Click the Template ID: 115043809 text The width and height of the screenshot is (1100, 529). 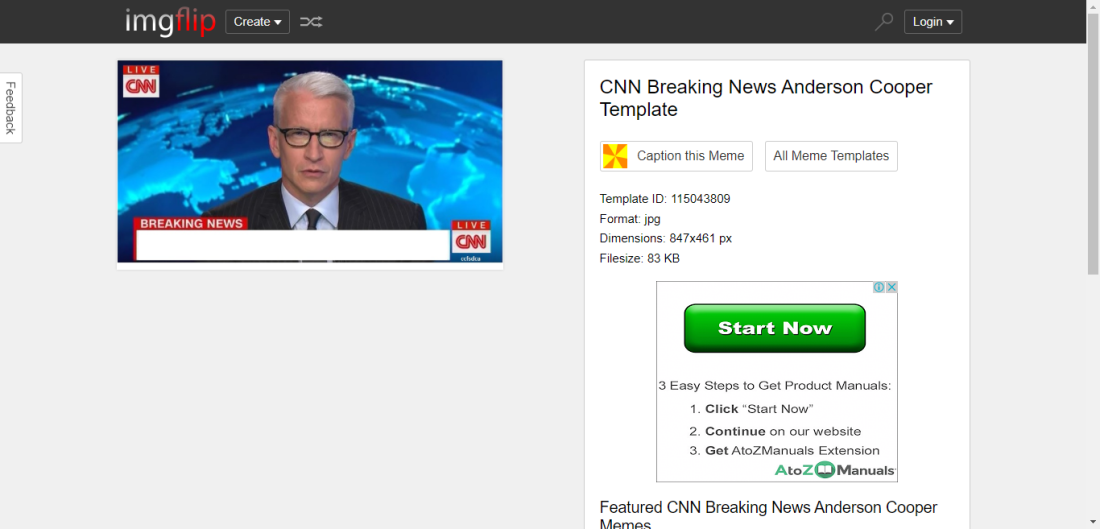665,199
